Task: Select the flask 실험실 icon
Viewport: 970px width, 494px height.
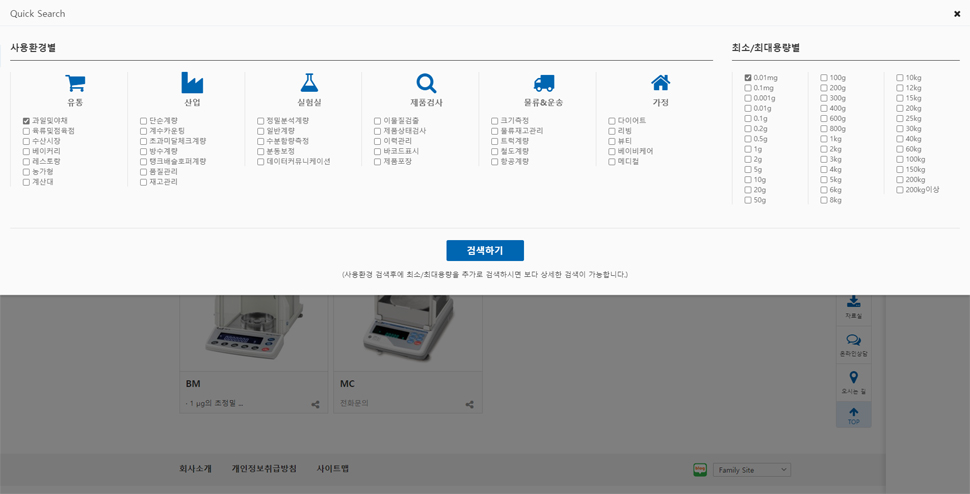Action: pos(309,83)
